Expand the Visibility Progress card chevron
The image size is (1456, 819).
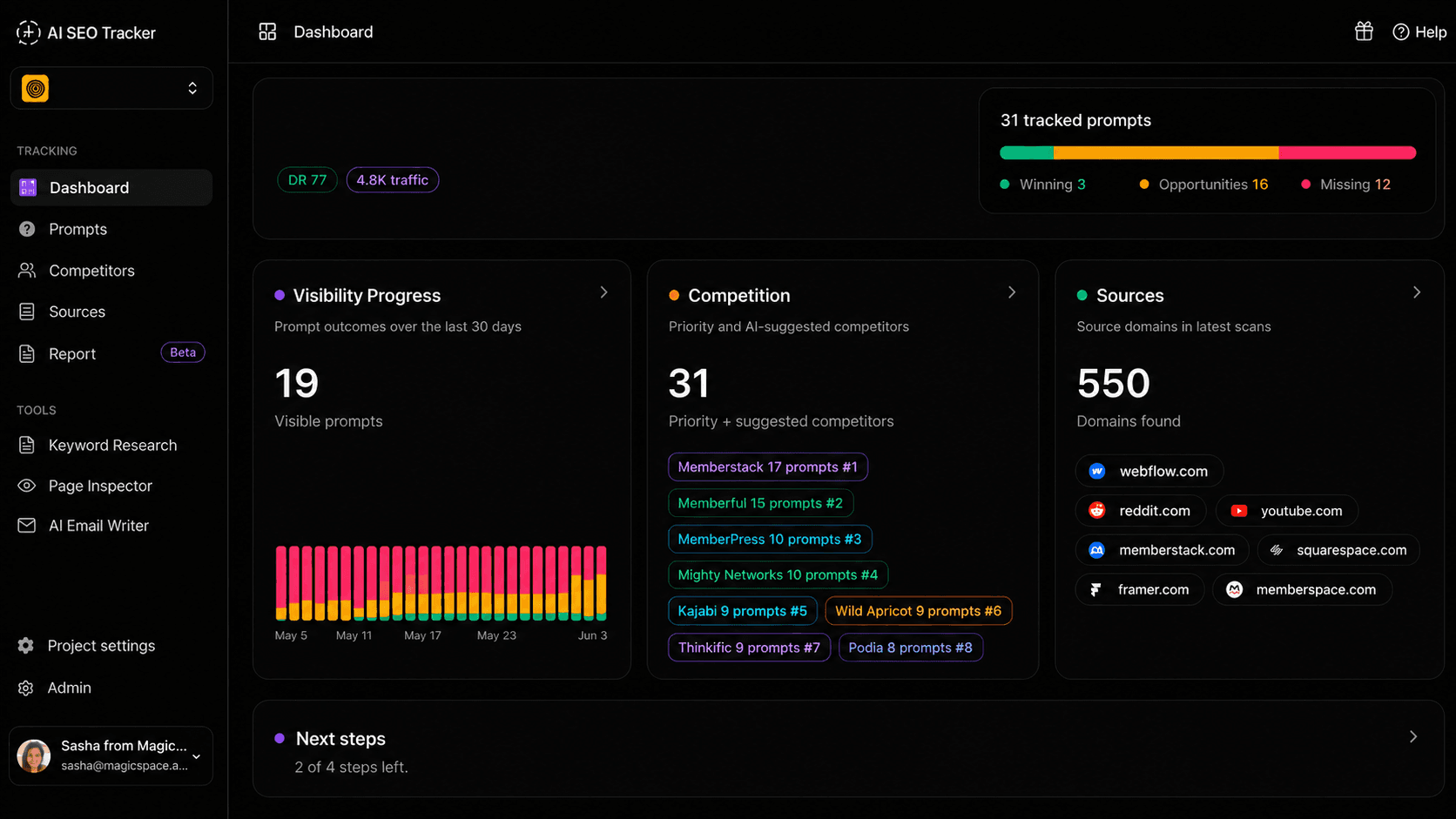[603, 292]
